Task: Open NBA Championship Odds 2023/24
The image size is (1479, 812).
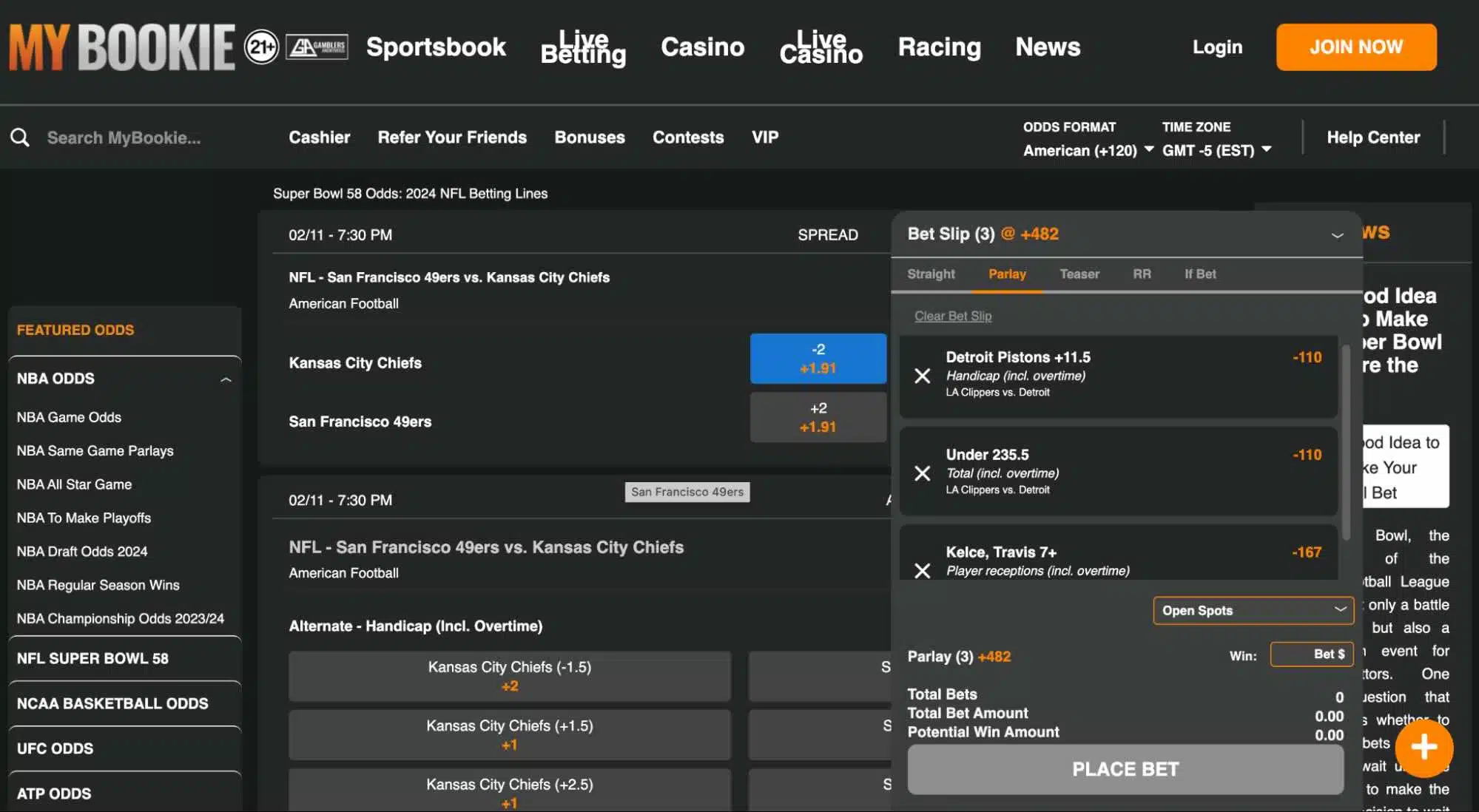Action: pyautogui.click(x=120, y=618)
